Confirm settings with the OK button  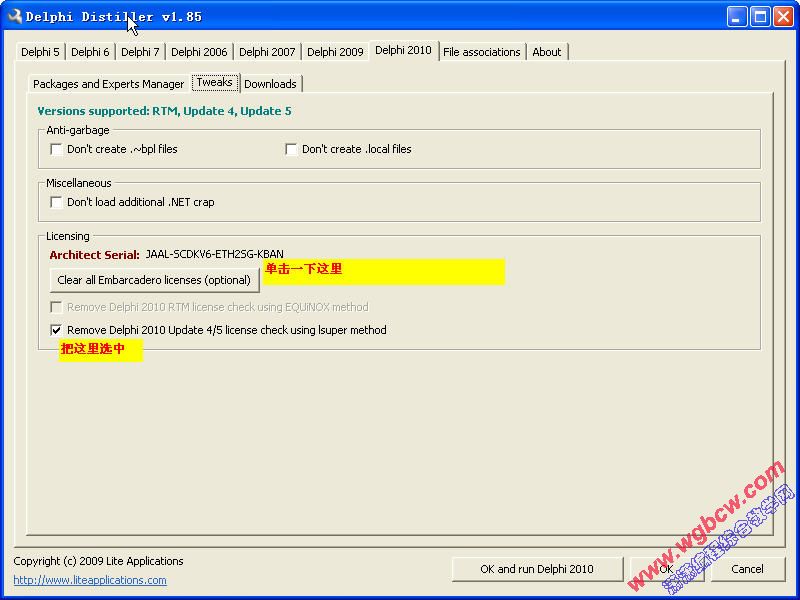pos(666,569)
